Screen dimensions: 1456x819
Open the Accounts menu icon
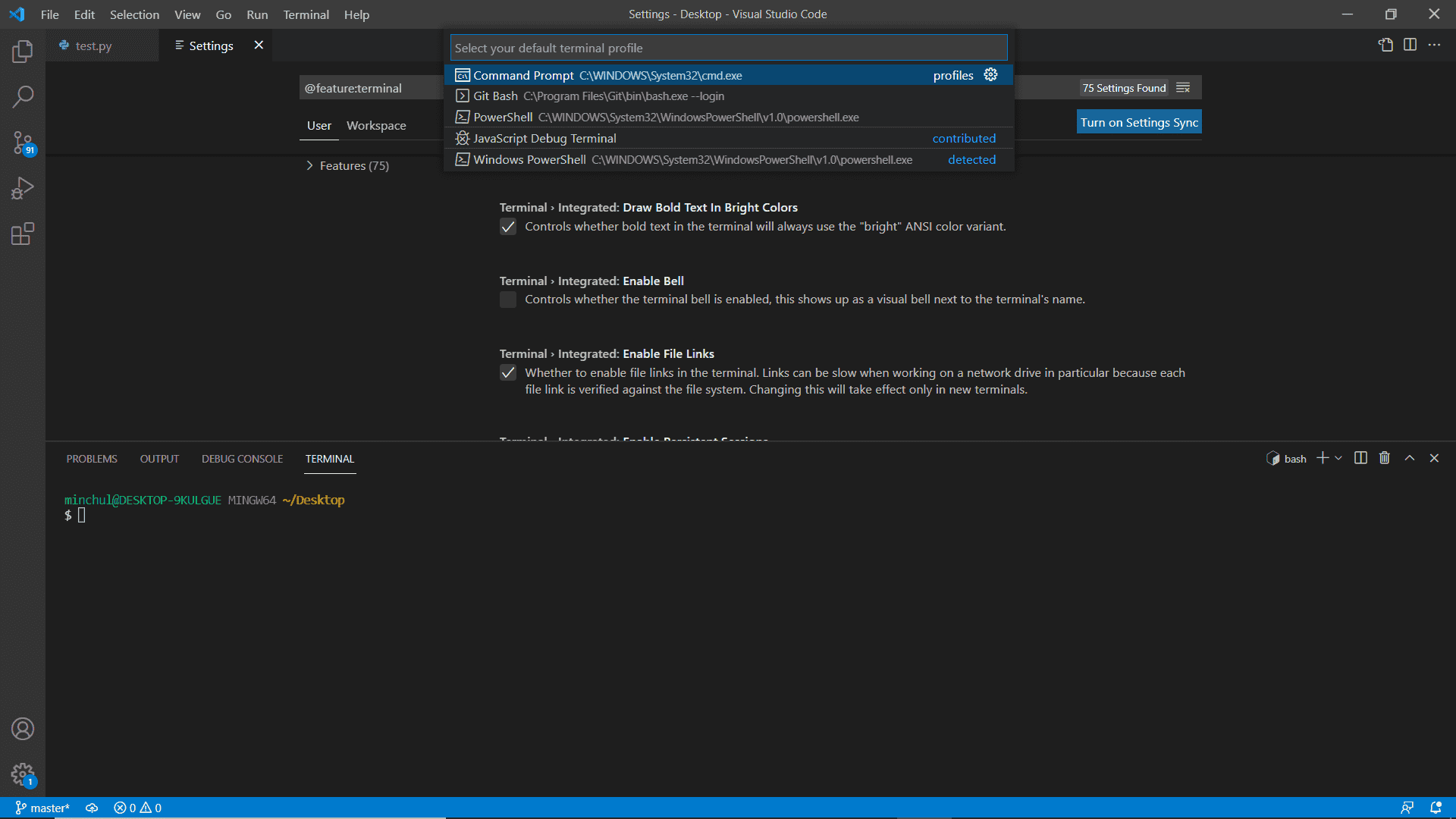click(x=23, y=729)
